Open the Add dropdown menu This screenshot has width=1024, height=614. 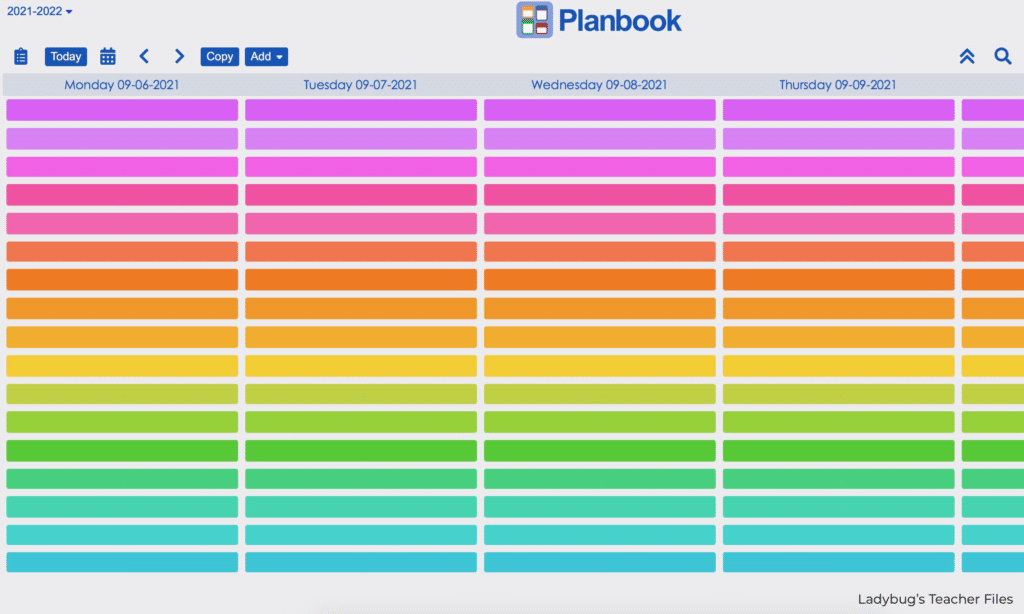[x=266, y=57]
